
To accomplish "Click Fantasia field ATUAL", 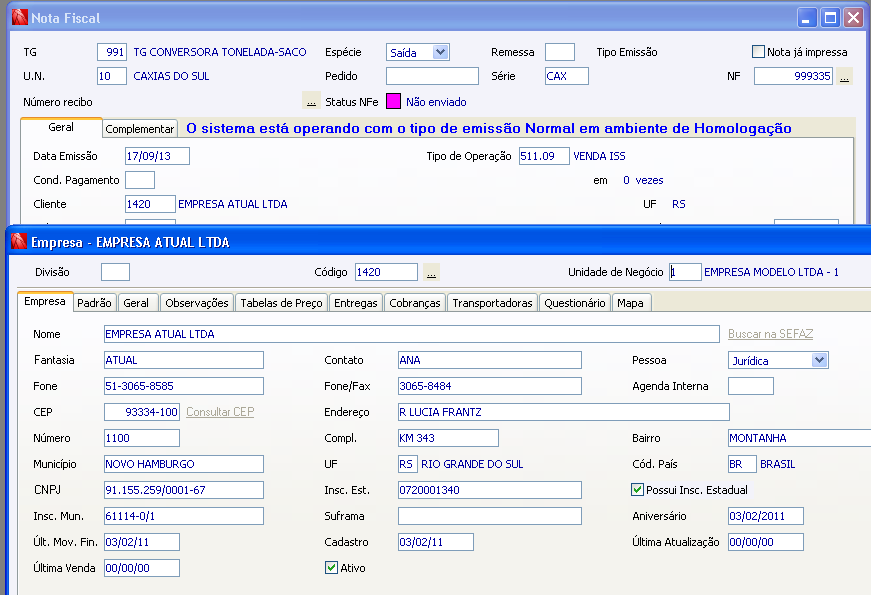I will point(184,360).
